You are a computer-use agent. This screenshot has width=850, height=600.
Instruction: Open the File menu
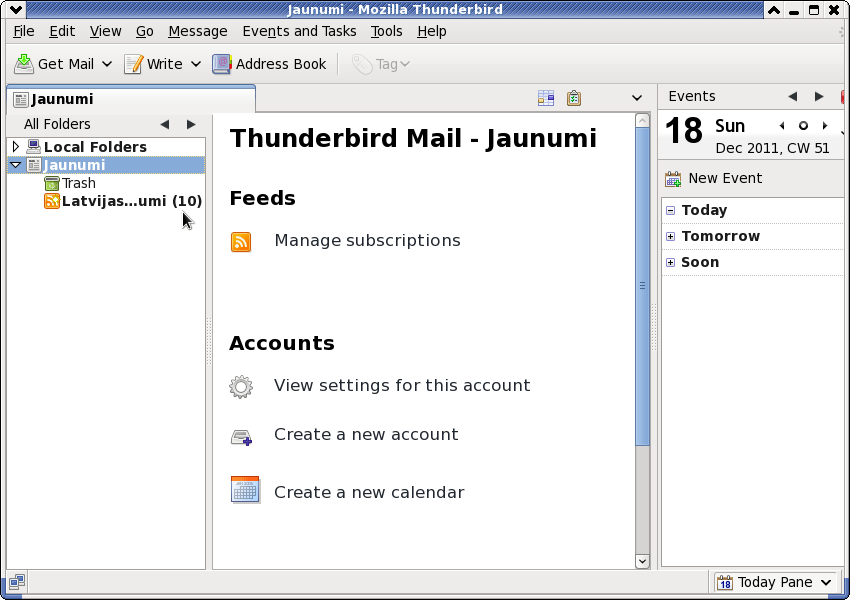click(24, 31)
